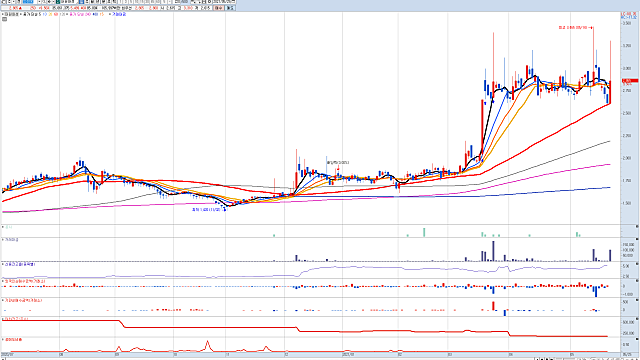Click the red current price tag on the price axis
The image size is (640, 360).
[x=629, y=81]
